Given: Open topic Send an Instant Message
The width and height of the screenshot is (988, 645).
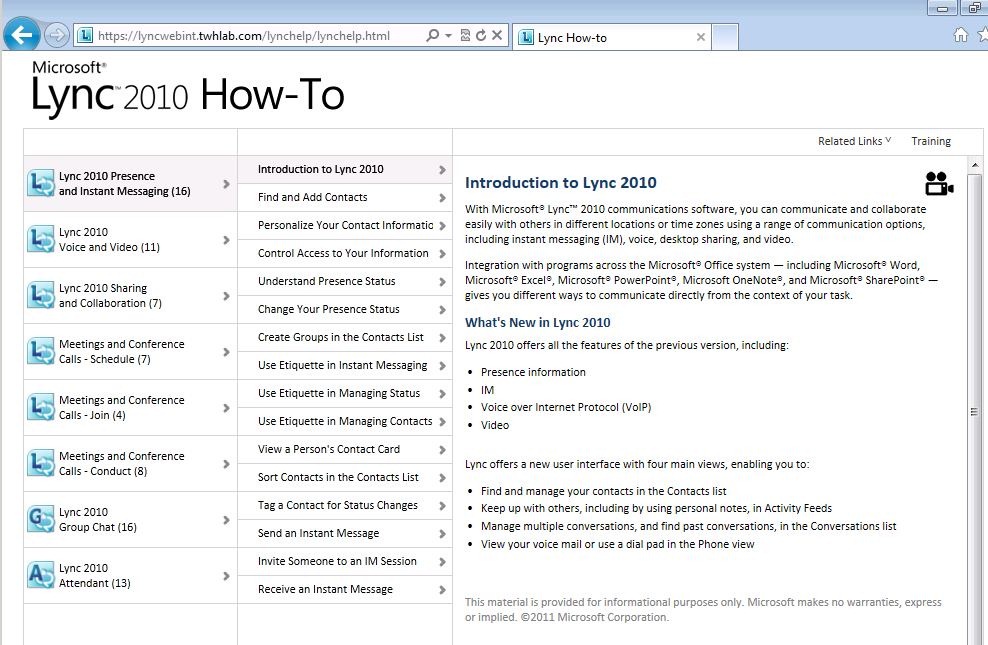Looking at the screenshot, I should point(345,534).
